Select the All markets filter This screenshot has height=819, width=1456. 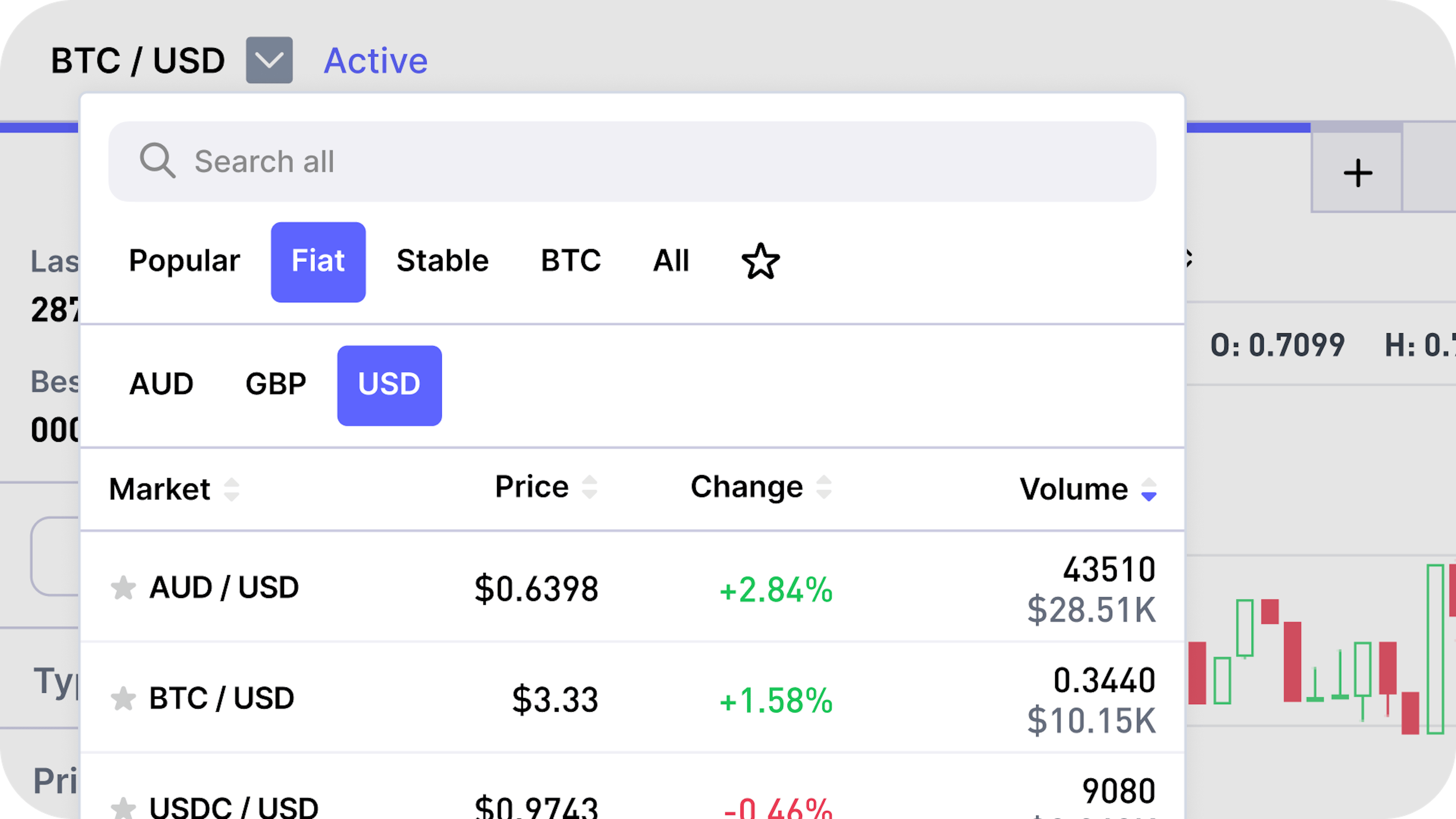[x=672, y=261]
